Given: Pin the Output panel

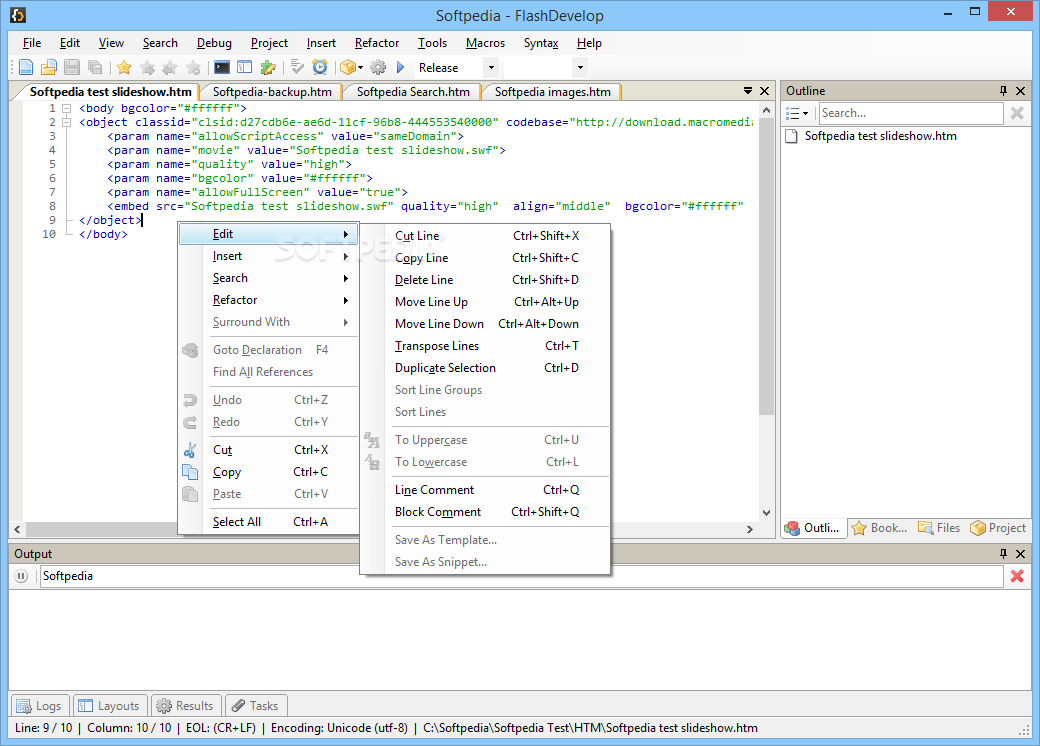Looking at the screenshot, I should pos(1003,554).
